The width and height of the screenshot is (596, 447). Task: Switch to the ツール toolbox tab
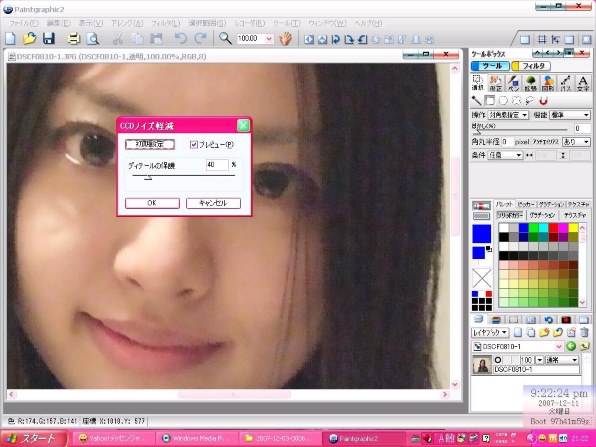pyautogui.click(x=490, y=66)
